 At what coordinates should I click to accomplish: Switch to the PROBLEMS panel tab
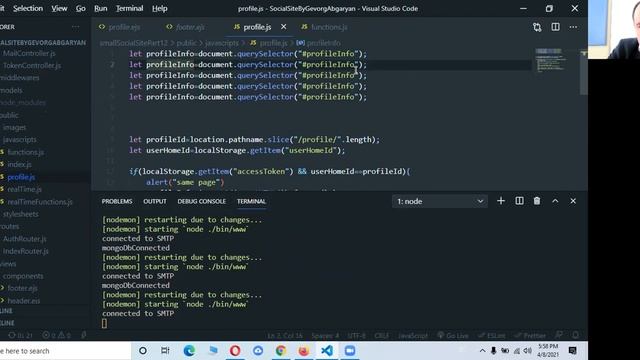click(x=117, y=201)
